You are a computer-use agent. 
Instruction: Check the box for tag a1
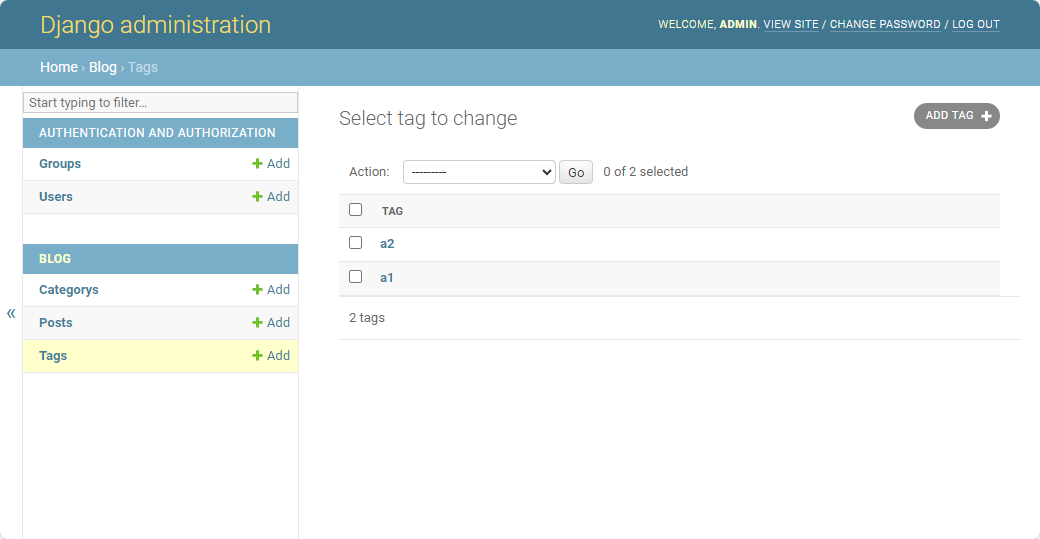[x=356, y=276]
